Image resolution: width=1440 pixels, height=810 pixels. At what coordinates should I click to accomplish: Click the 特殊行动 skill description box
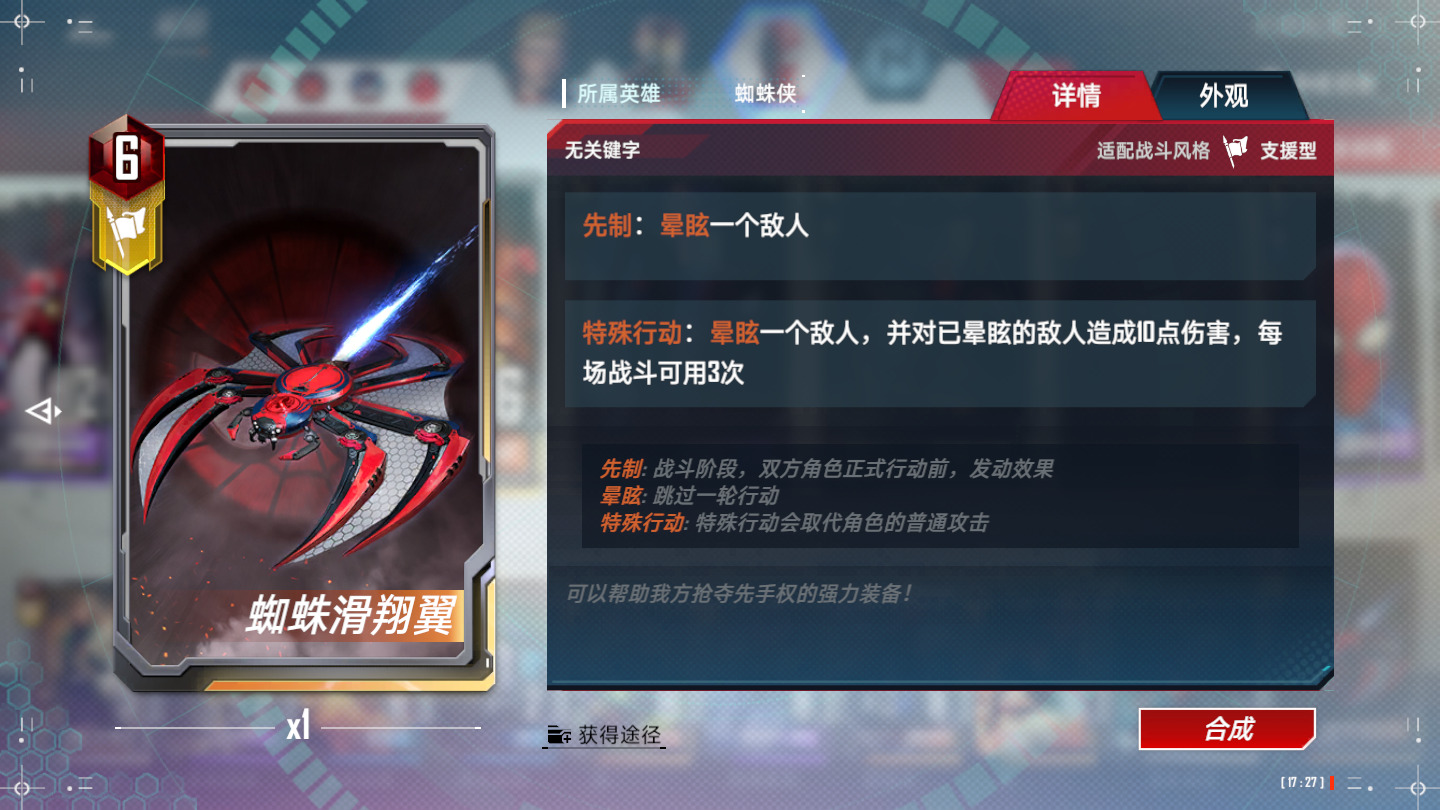[x=940, y=353]
